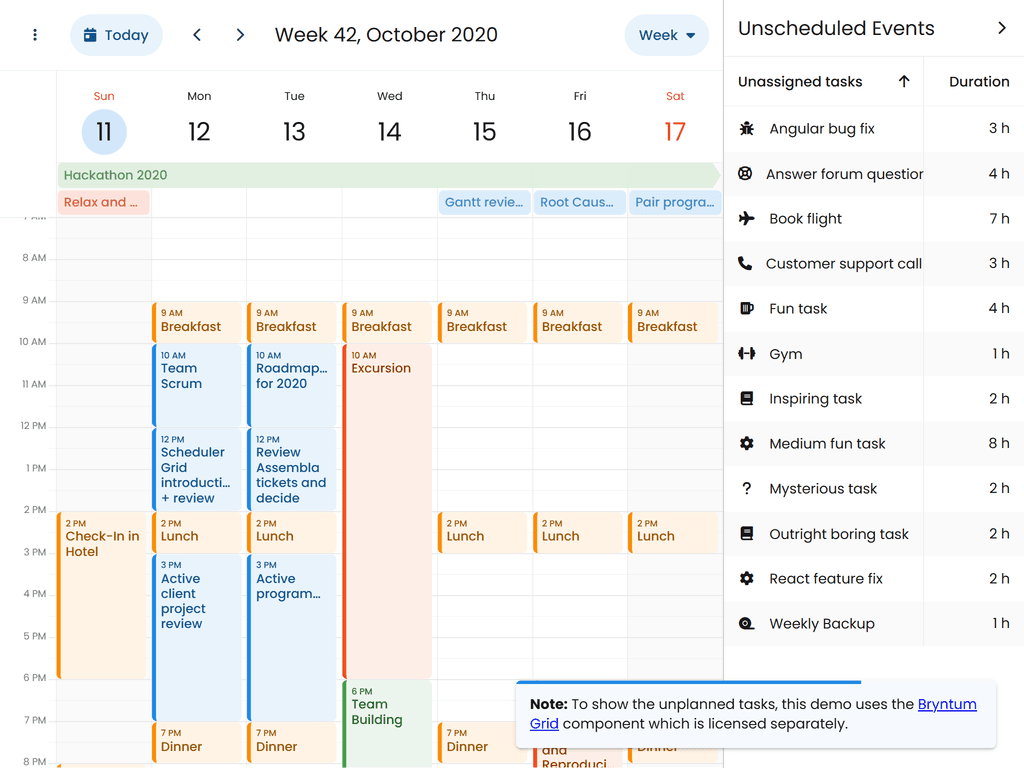Click the question mark icon for Mysterious task

point(746,488)
